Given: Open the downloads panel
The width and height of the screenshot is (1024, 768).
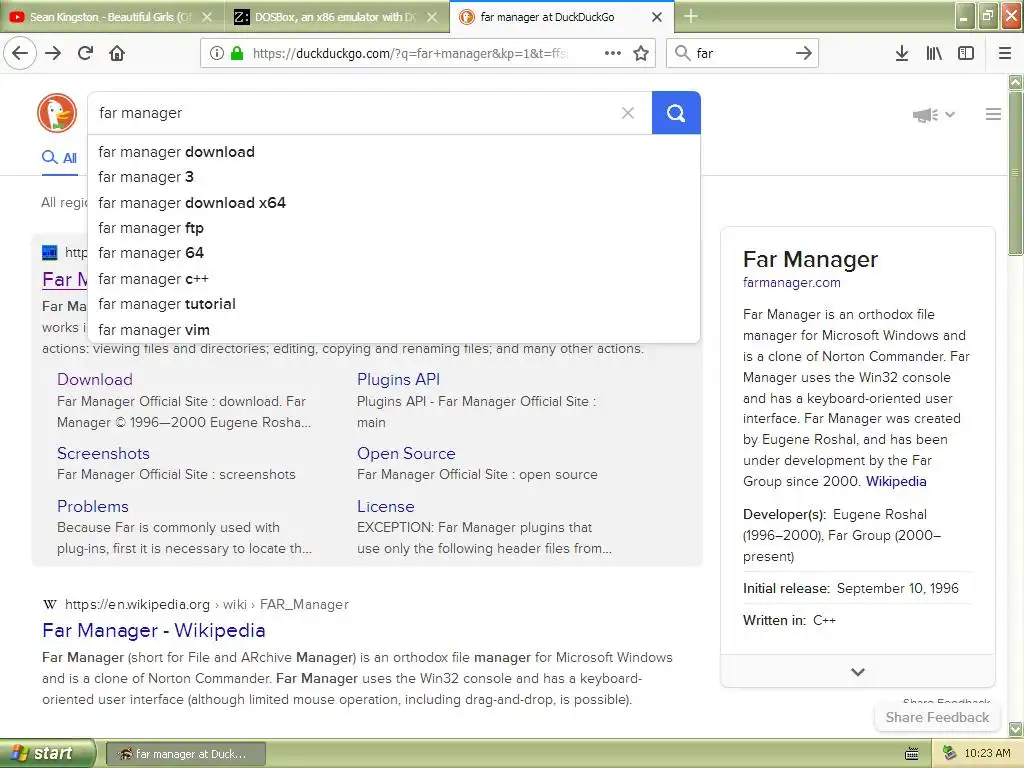Looking at the screenshot, I should tap(902, 53).
